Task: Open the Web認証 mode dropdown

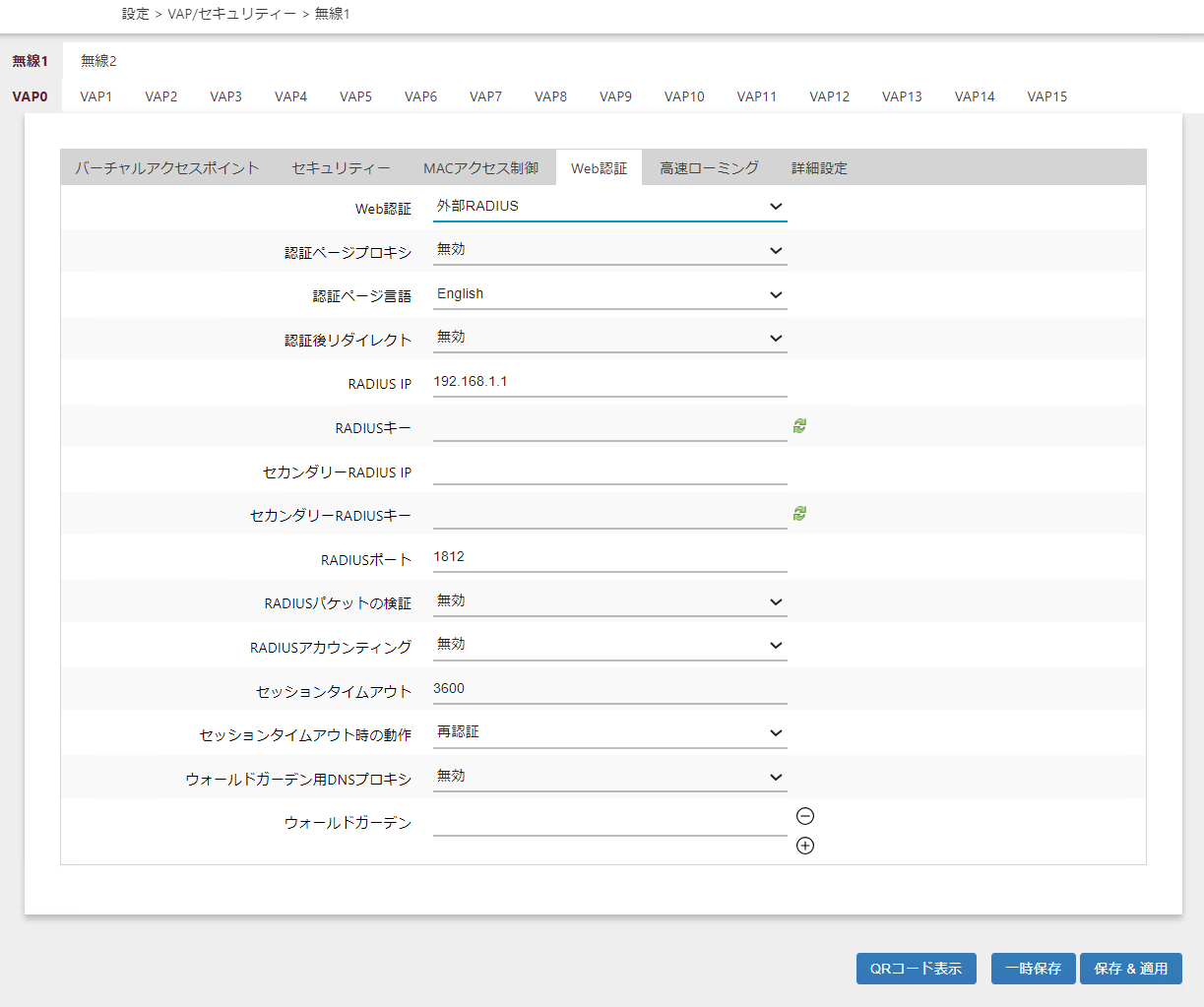Action: coord(610,207)
